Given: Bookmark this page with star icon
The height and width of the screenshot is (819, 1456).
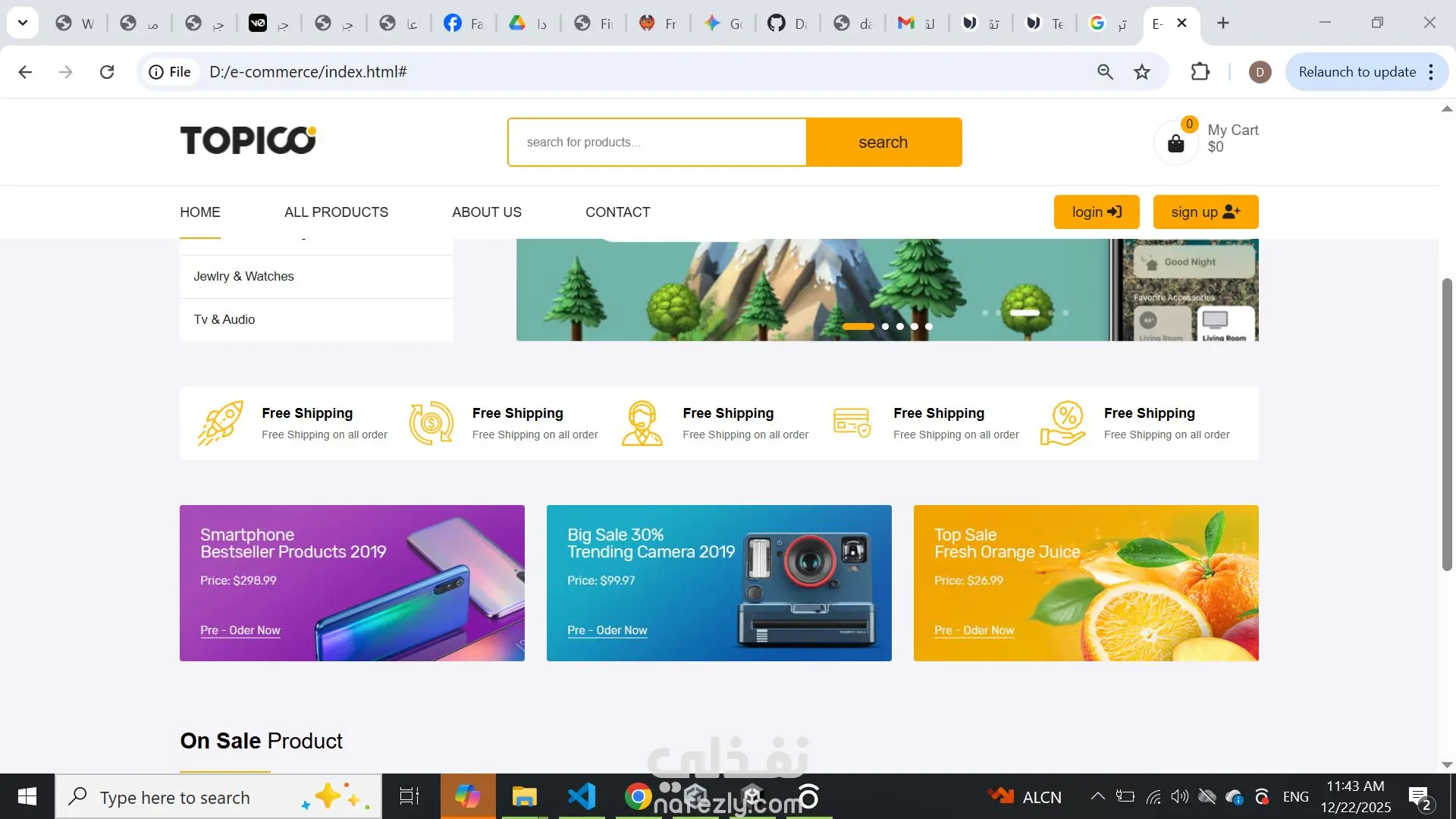Looking at the screenshot, I should 1141,72.
